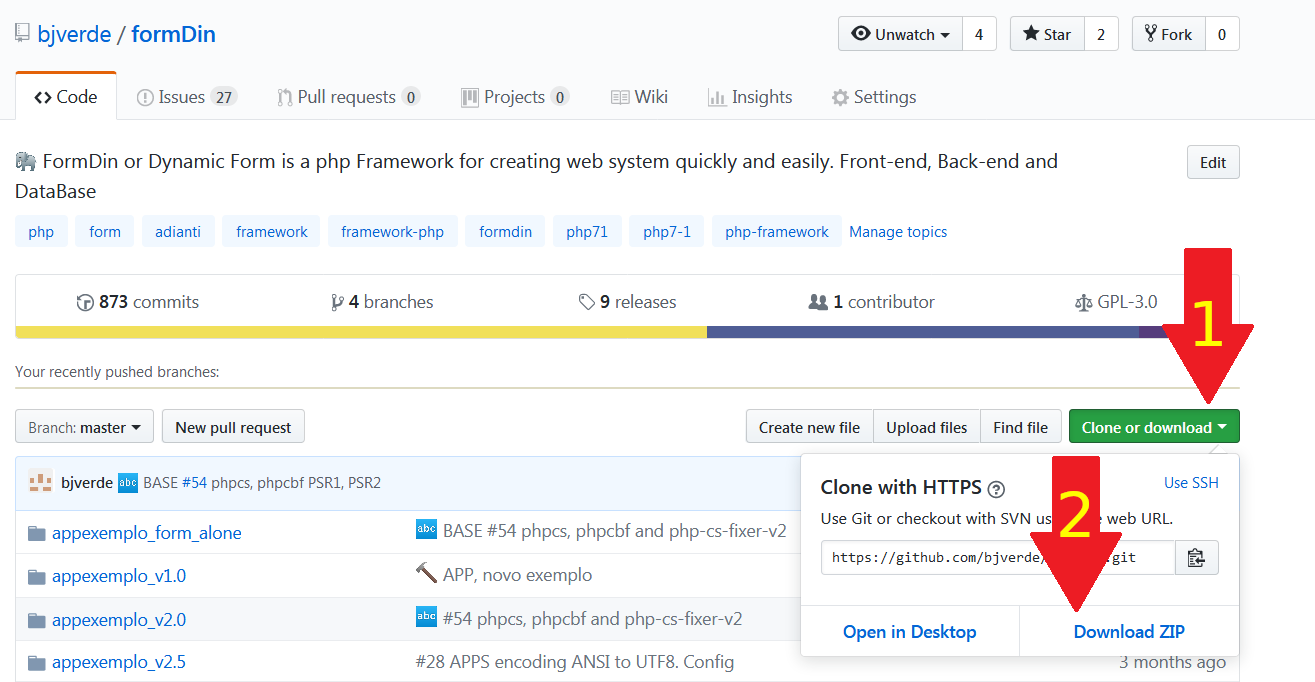Click the Upload files button
The width and height of the screenshot is (1315, 682).
[x=927, y=427]
